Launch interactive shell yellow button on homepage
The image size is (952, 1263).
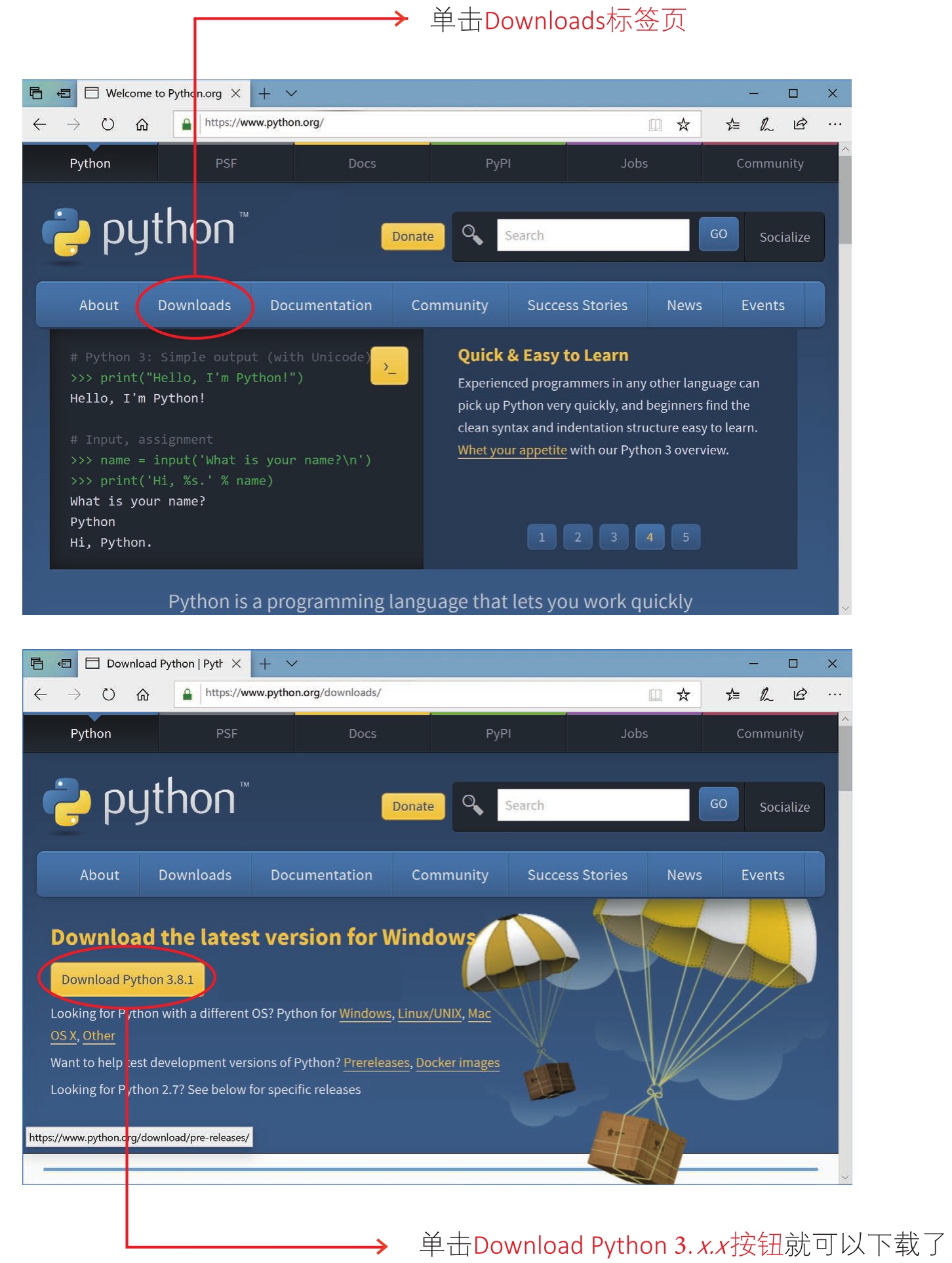(389, 366)
